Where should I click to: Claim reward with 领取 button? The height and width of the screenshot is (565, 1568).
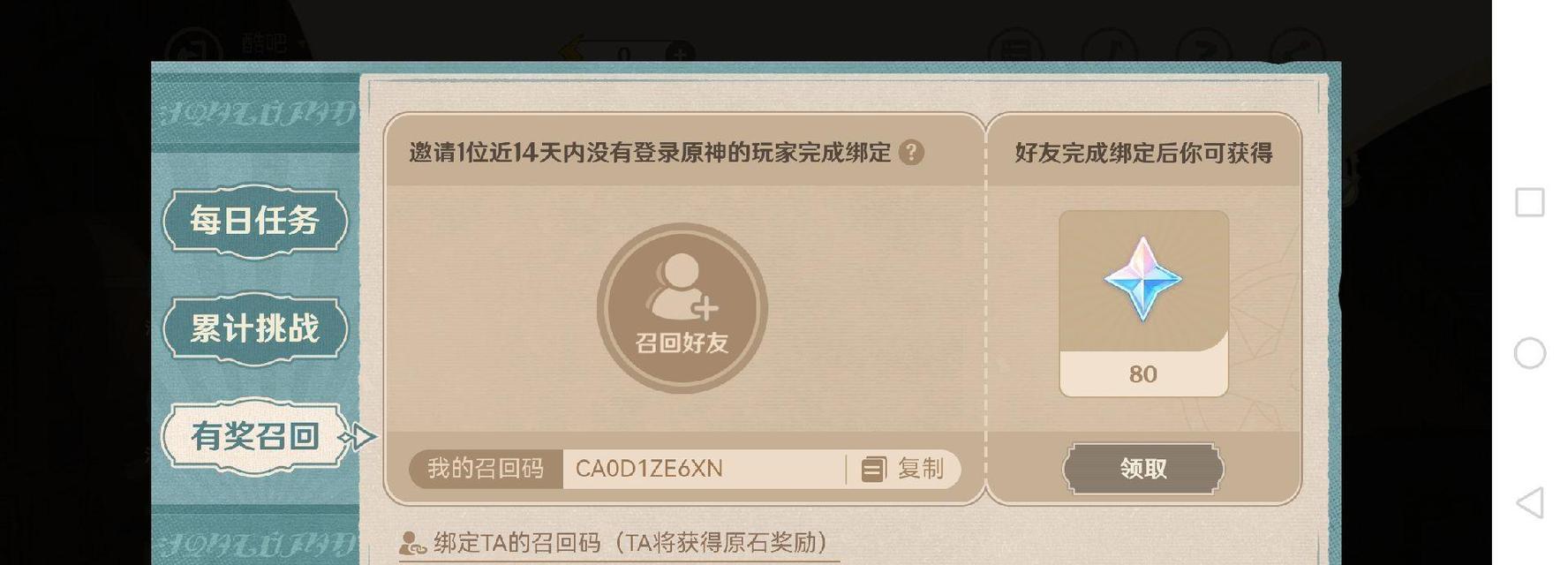tap(1143, 469)
